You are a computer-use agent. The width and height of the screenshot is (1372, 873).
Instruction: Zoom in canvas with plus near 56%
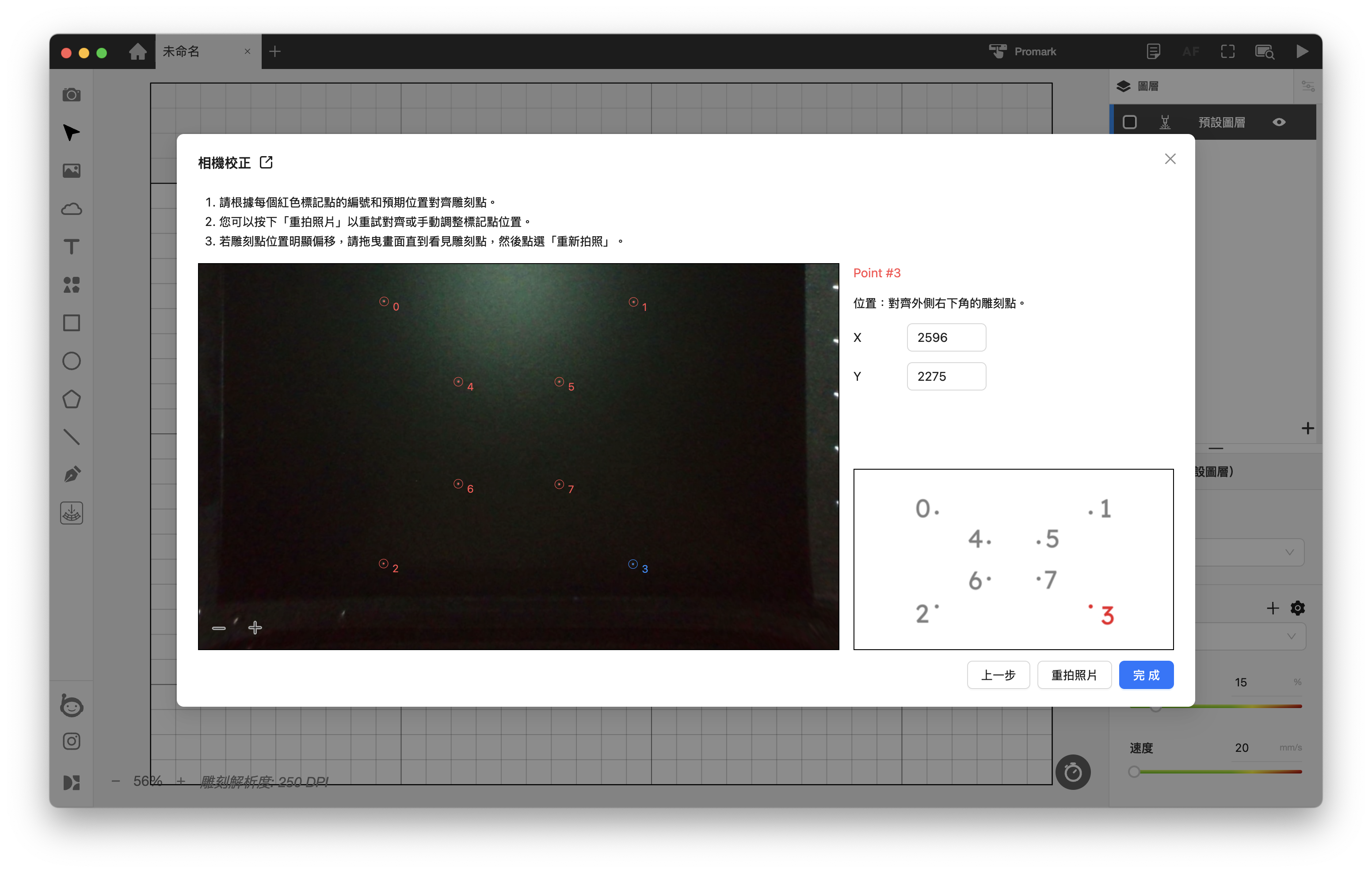point(181,781)
